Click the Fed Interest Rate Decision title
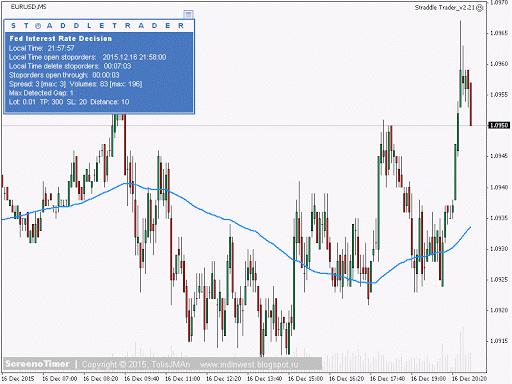 click(x=61, y=39)
